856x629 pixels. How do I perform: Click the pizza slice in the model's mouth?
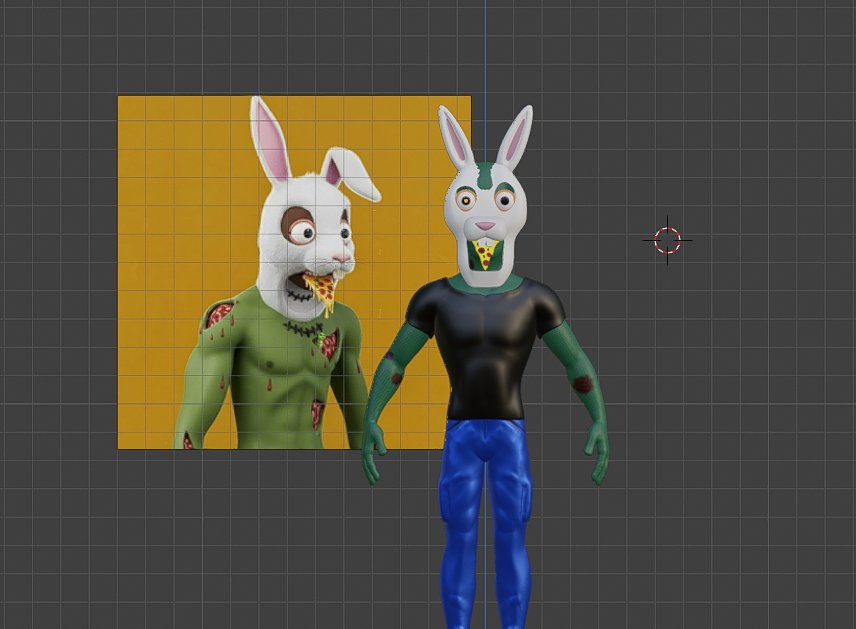(485, 256)
